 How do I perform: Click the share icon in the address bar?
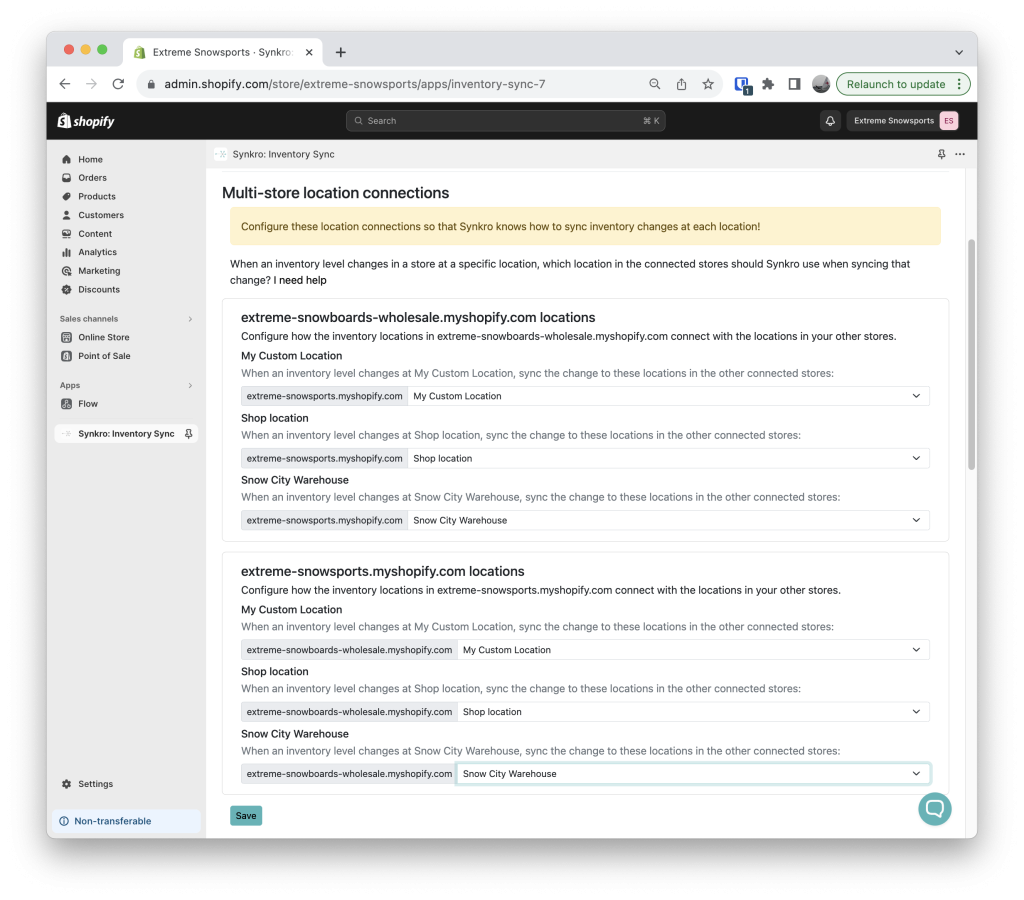point(681,84)
